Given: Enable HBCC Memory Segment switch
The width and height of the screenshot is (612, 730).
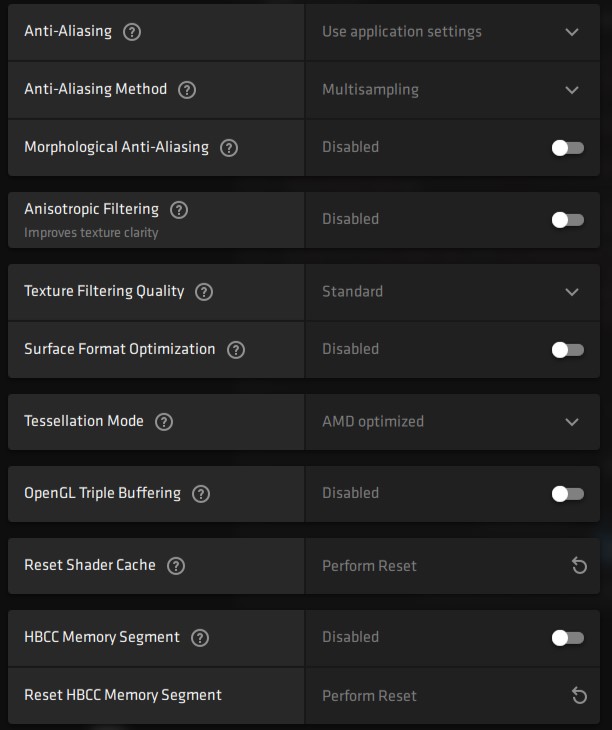Looking at the screenshot, I should (567, 638).
